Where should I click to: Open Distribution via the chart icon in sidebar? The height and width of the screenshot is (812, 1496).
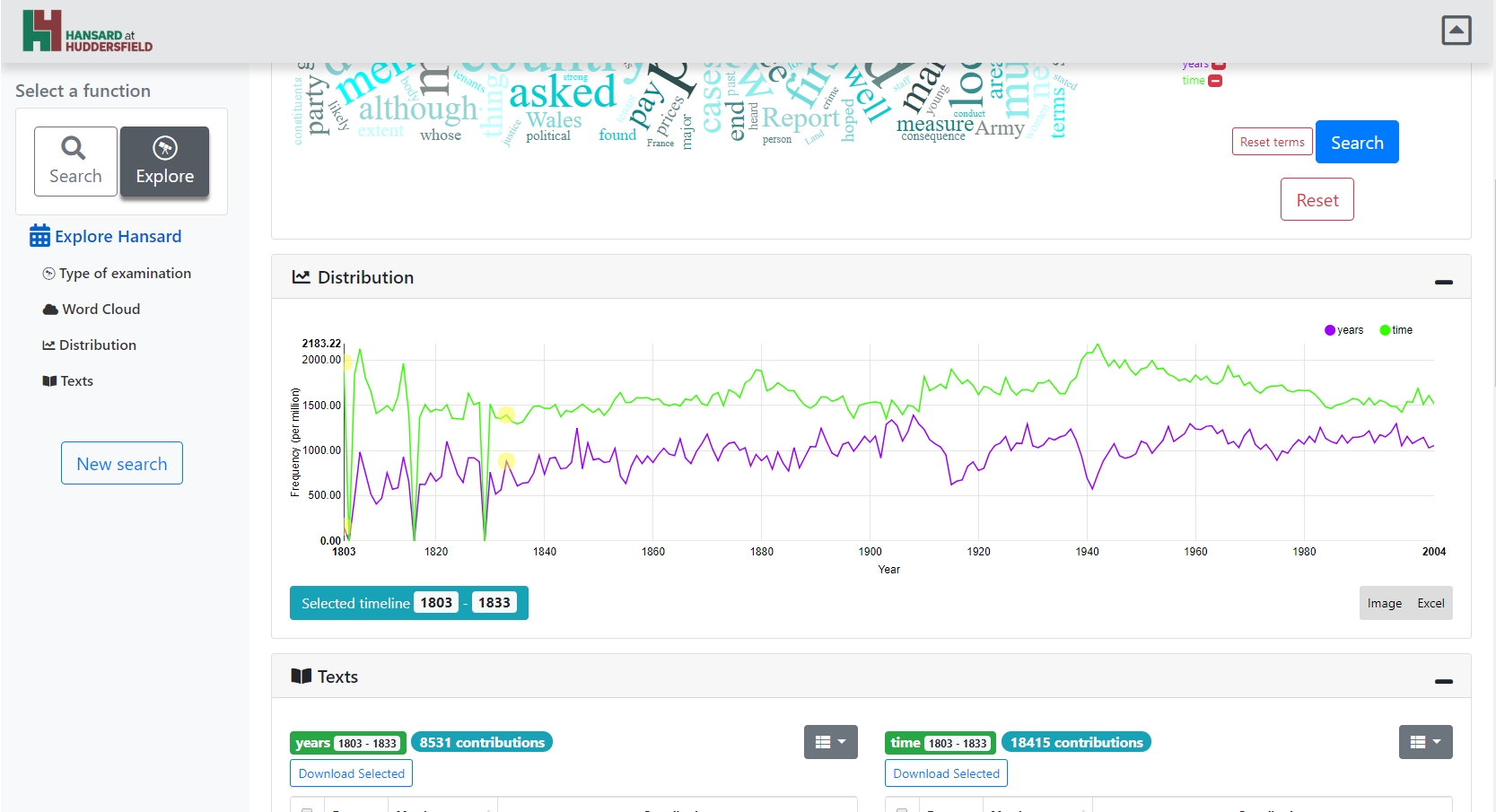click(48, 345)
